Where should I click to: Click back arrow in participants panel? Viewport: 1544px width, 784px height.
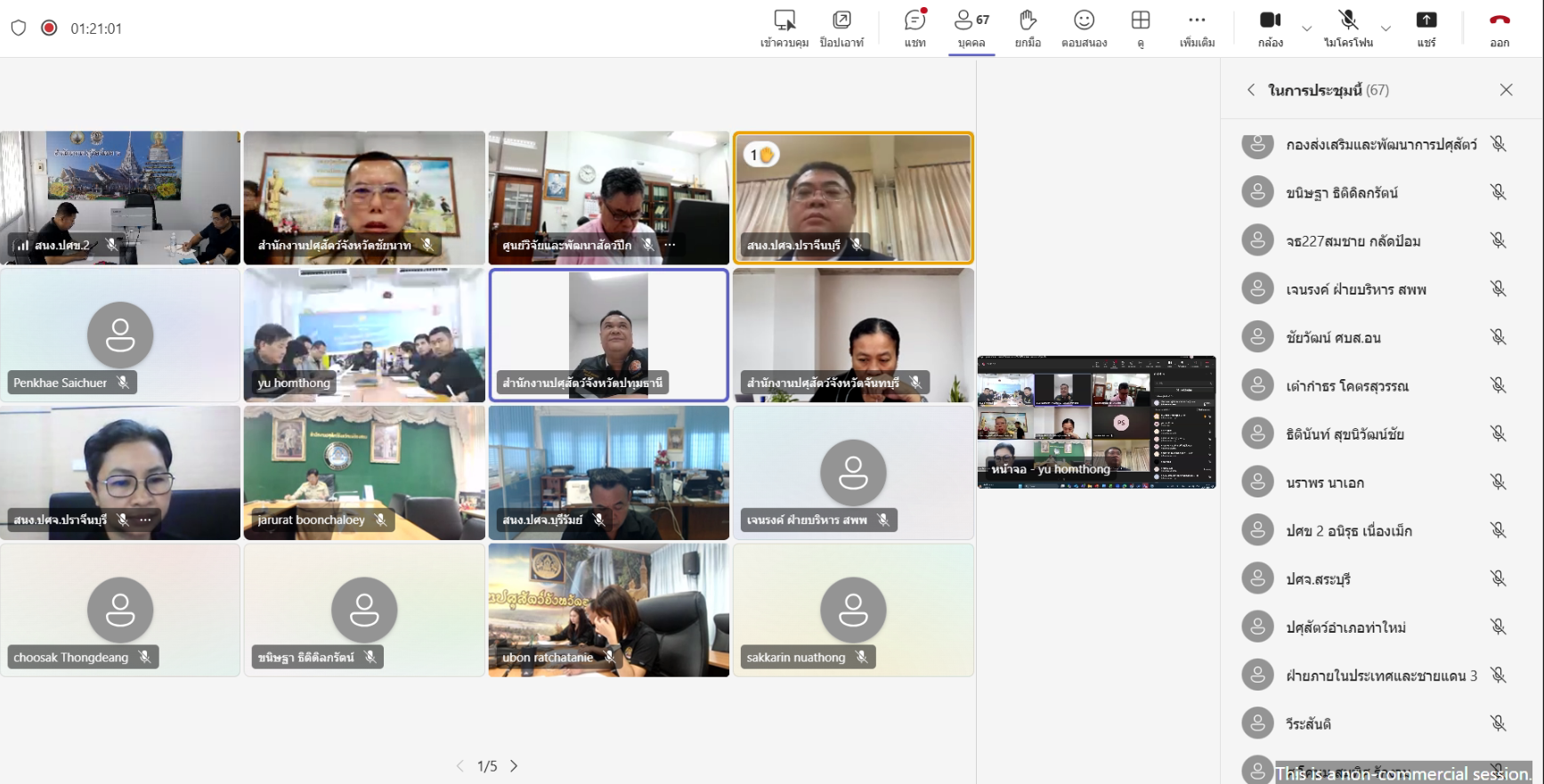[1251, 90]
